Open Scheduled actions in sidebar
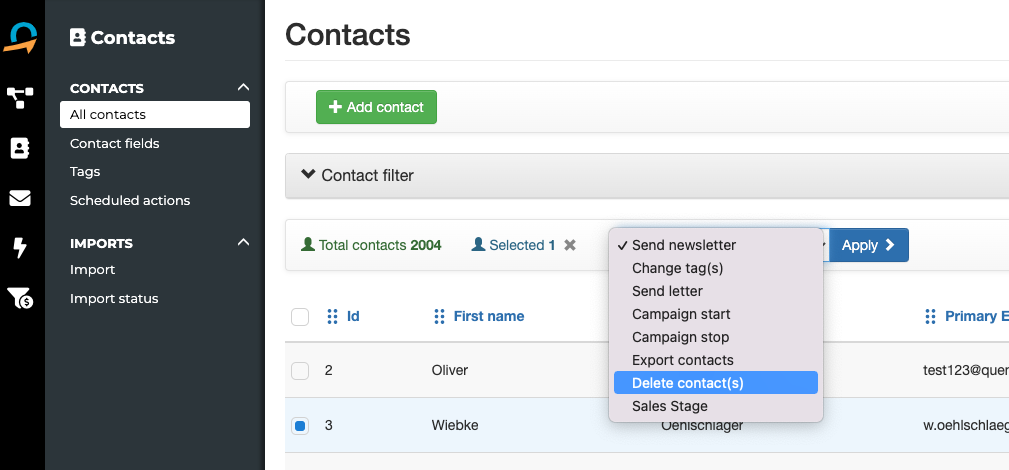This screenshot has width=1009, height=470. [x=130, y=200]
